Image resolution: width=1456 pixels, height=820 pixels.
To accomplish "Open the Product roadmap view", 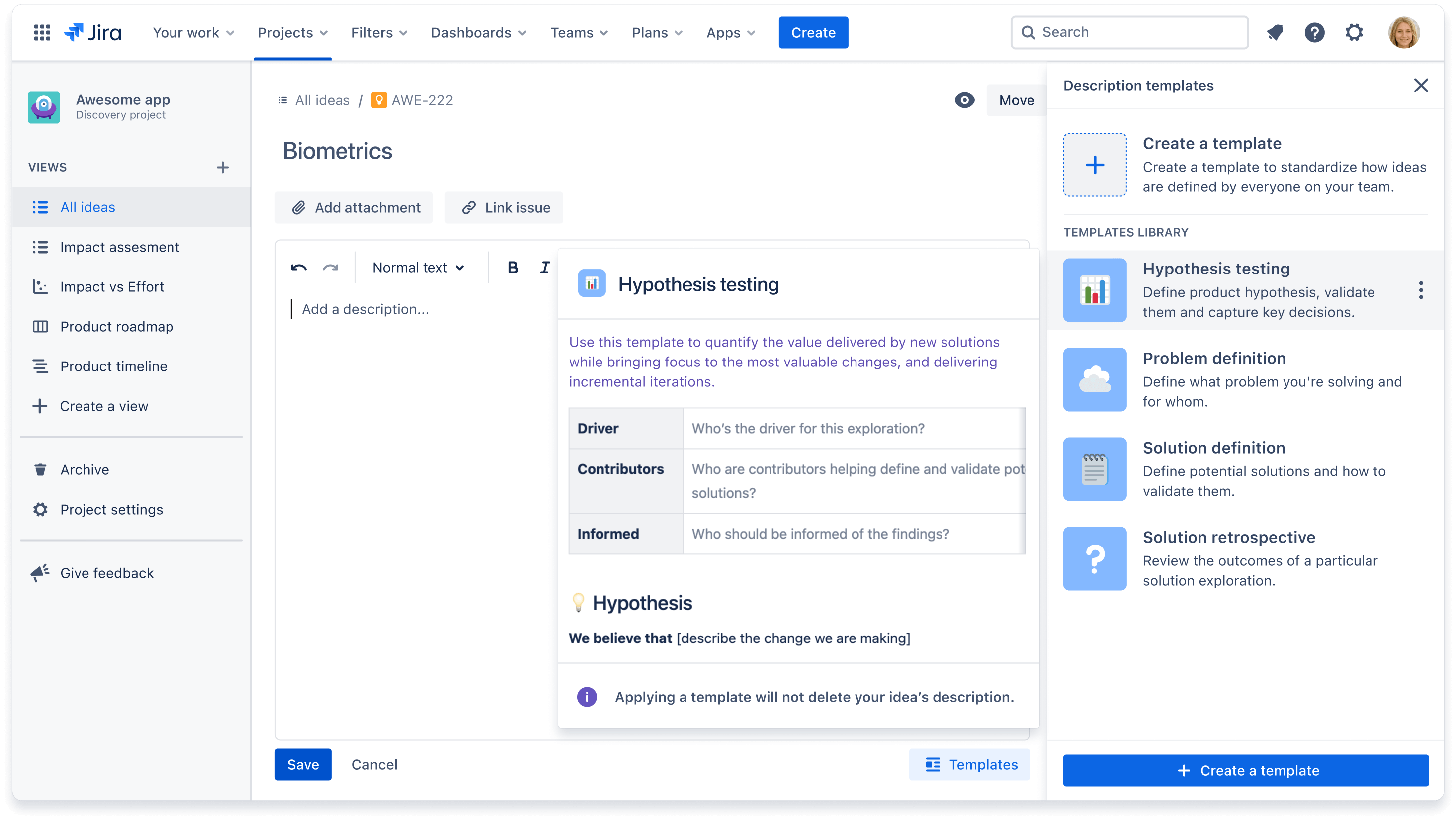I will tap(116, 326).
